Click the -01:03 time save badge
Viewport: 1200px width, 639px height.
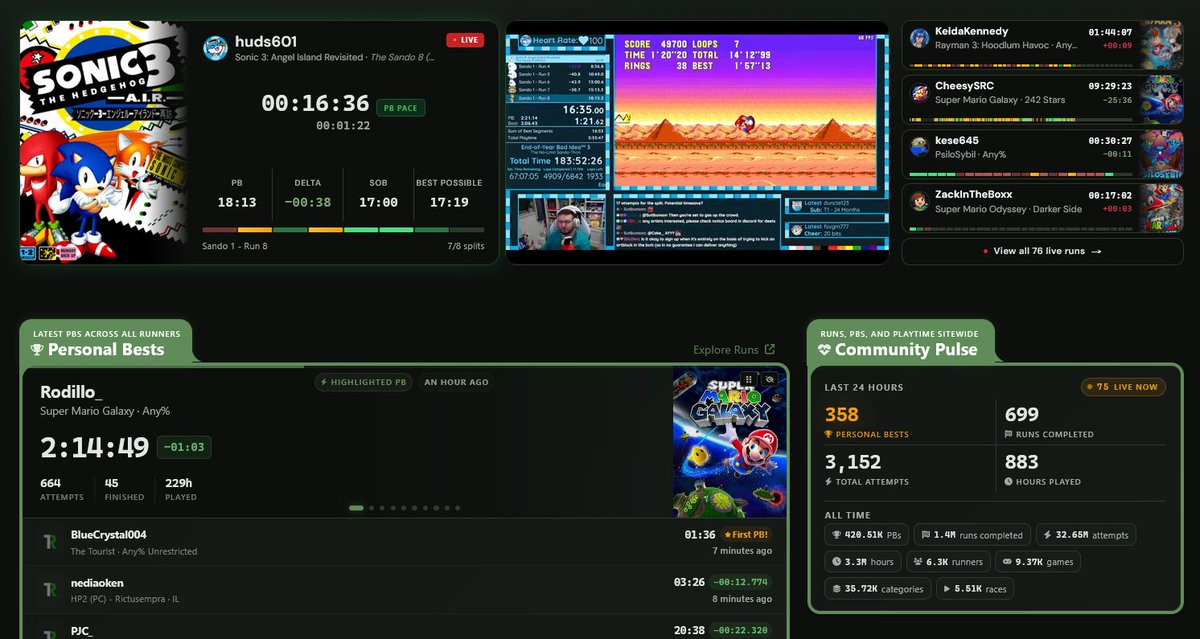coord(184,447)
